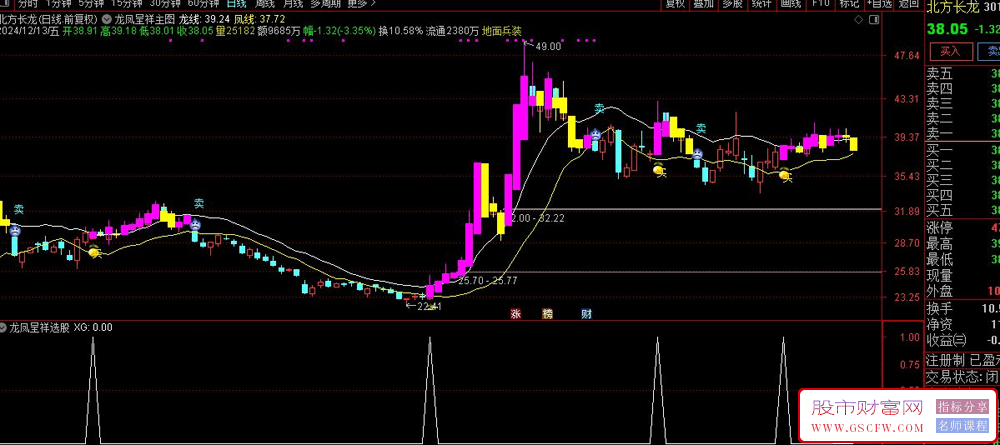Click the 买五 order book row
This screenshot has width=1000, height=445.
pyautogui.click(x=962, y=209)
